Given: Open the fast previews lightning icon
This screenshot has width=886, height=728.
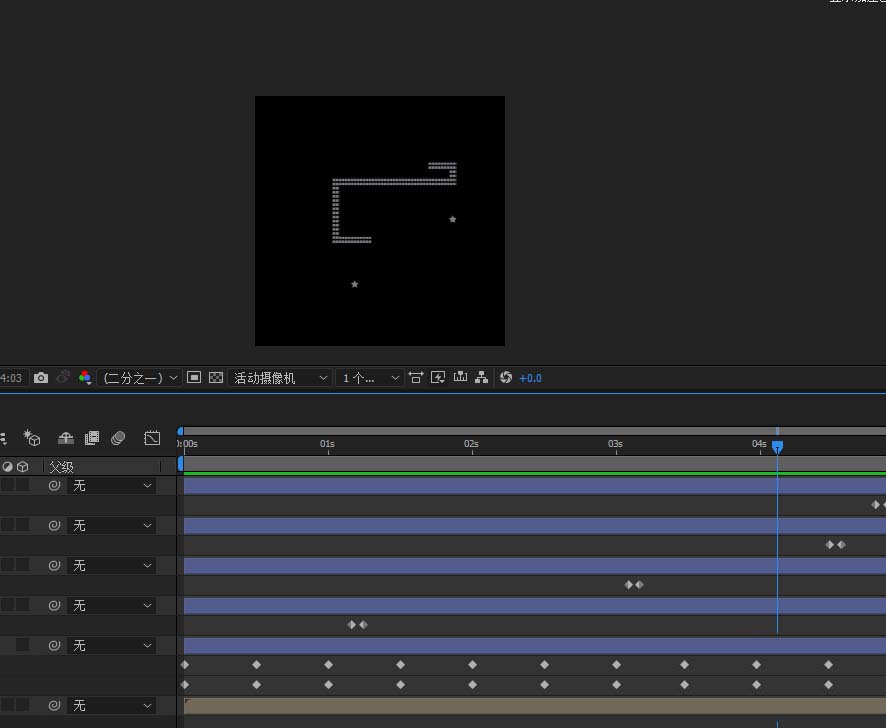Looking at the screenshot, I should click(438, 377).
